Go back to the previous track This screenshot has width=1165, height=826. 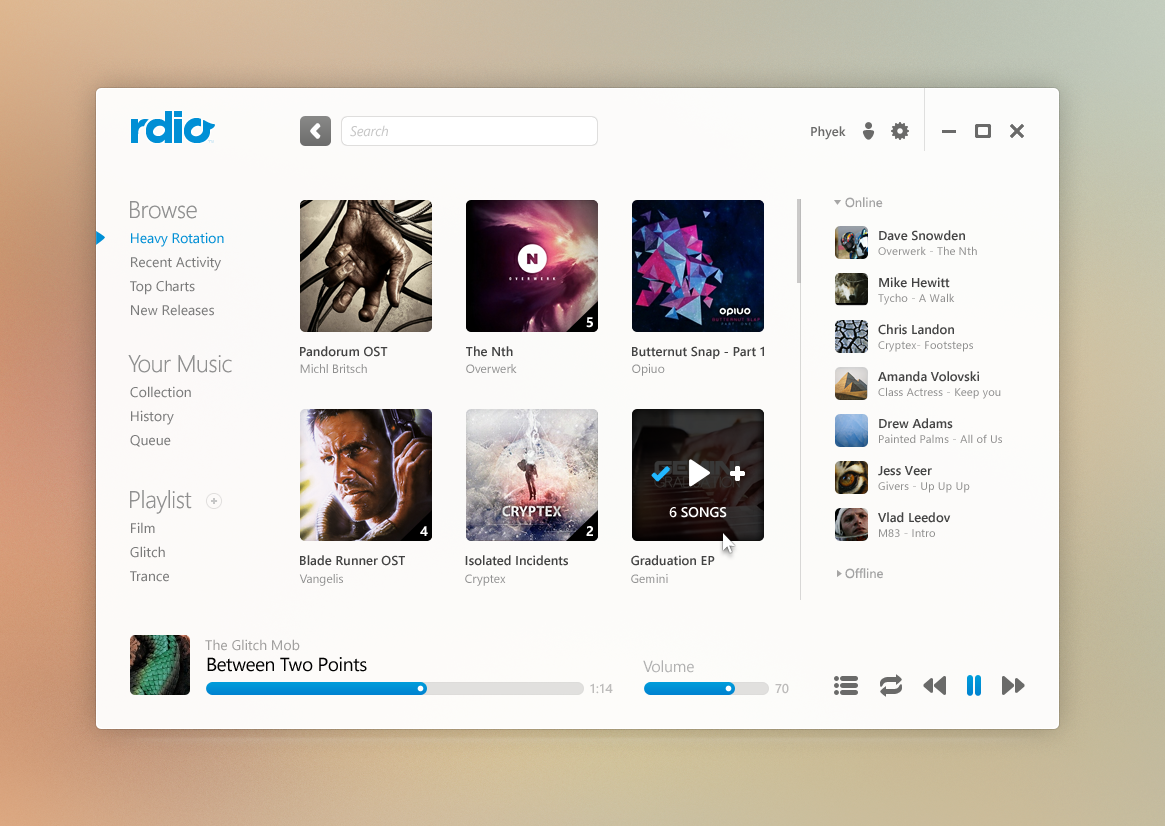pyautogui.click(x=934, y=685)
